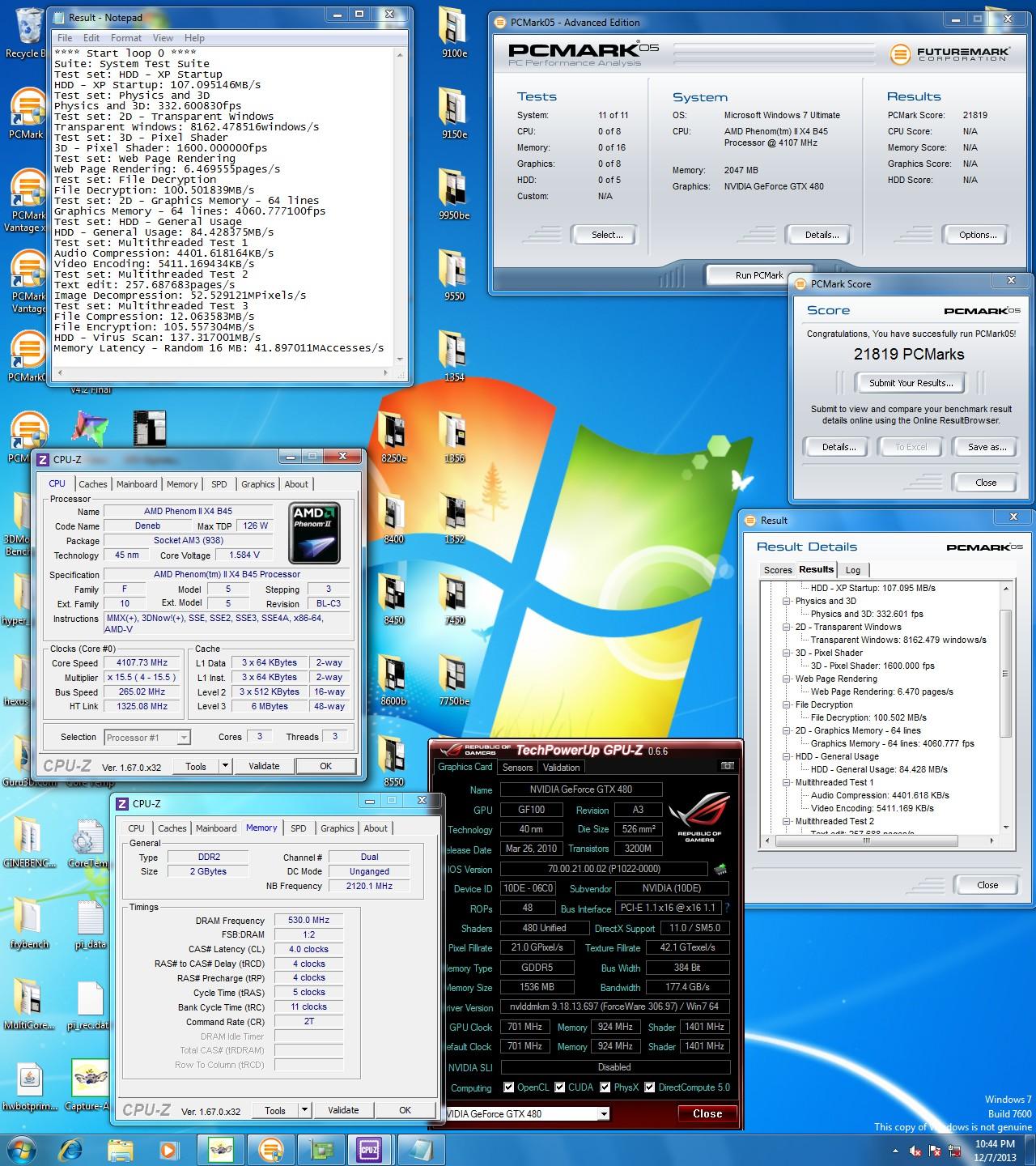Click Submit Your Results button

(x=911, y=383)
